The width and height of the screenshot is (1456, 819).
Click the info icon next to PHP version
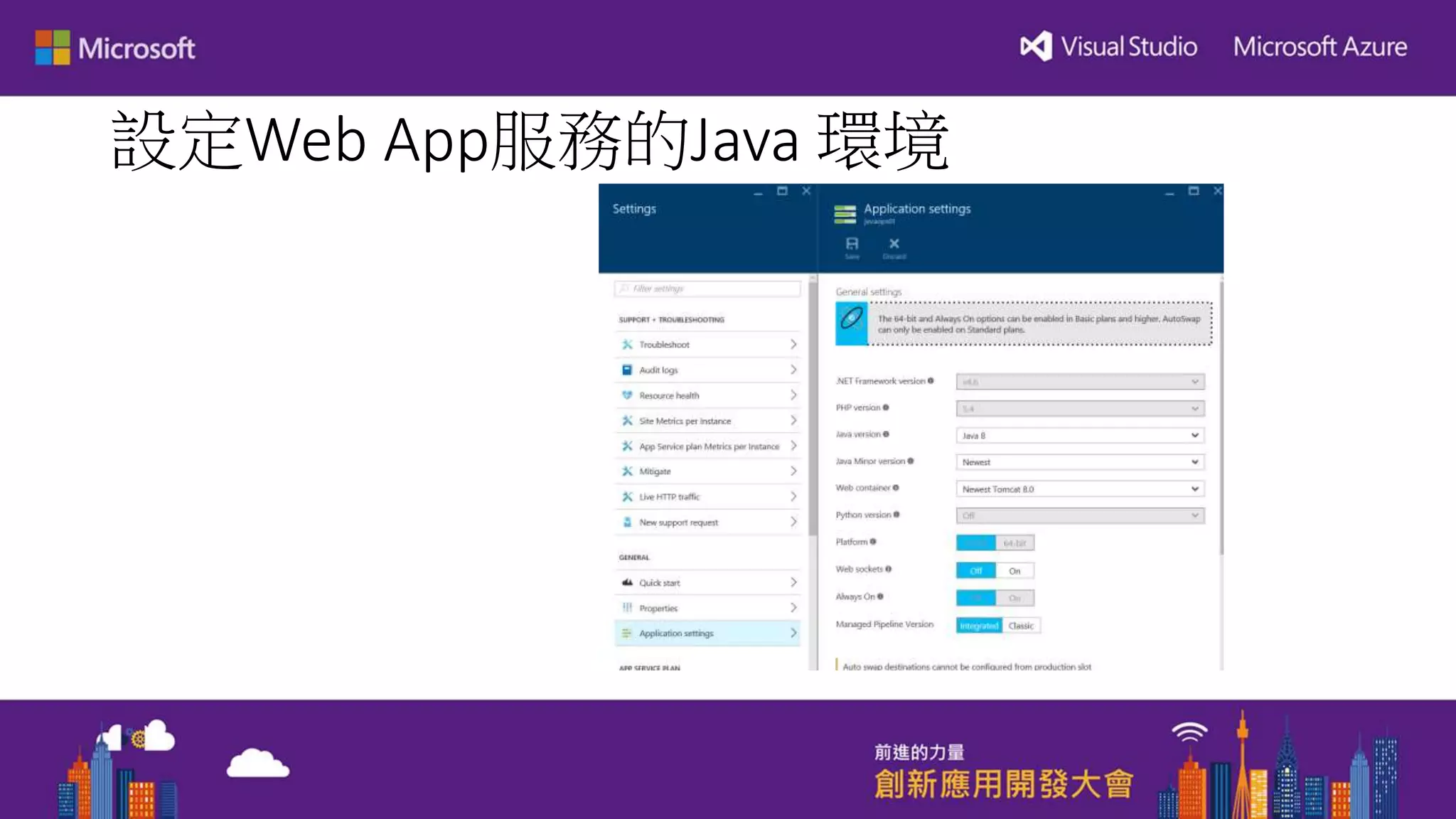[886, 407]
